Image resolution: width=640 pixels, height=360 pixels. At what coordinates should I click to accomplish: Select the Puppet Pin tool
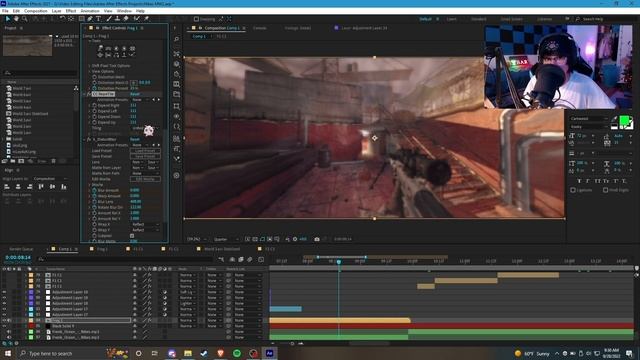[146, 19]
